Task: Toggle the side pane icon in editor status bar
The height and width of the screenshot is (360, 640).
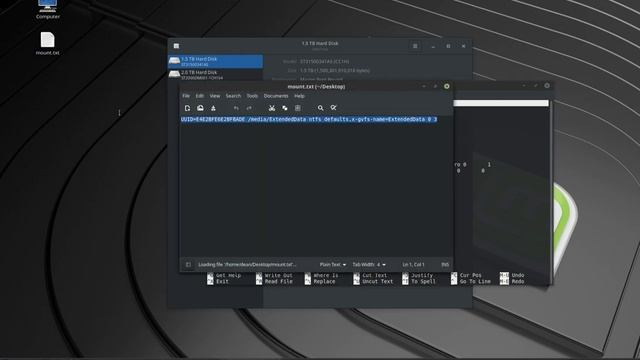Action: coord(188,264)
